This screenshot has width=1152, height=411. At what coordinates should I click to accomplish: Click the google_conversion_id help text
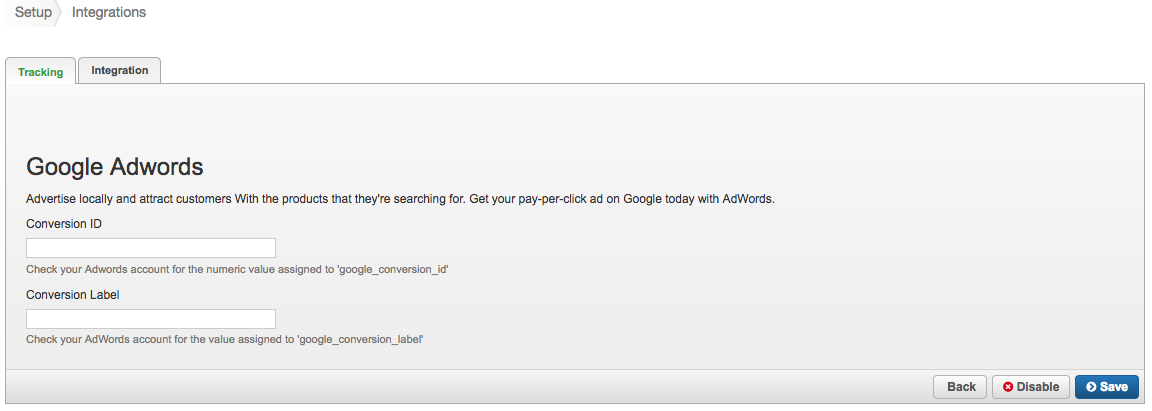pyautogui.click(x=237, y=270)
